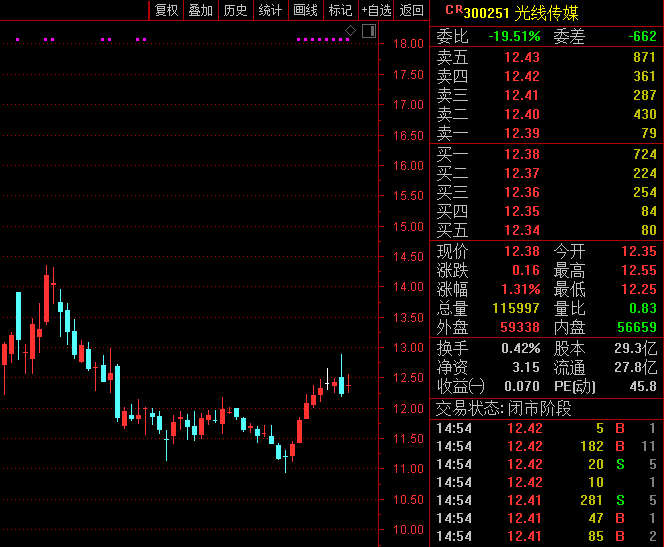Activate the 画线 drawing tool
The height and width of the screenshot is (547, 664).
(x=305, y=11)
